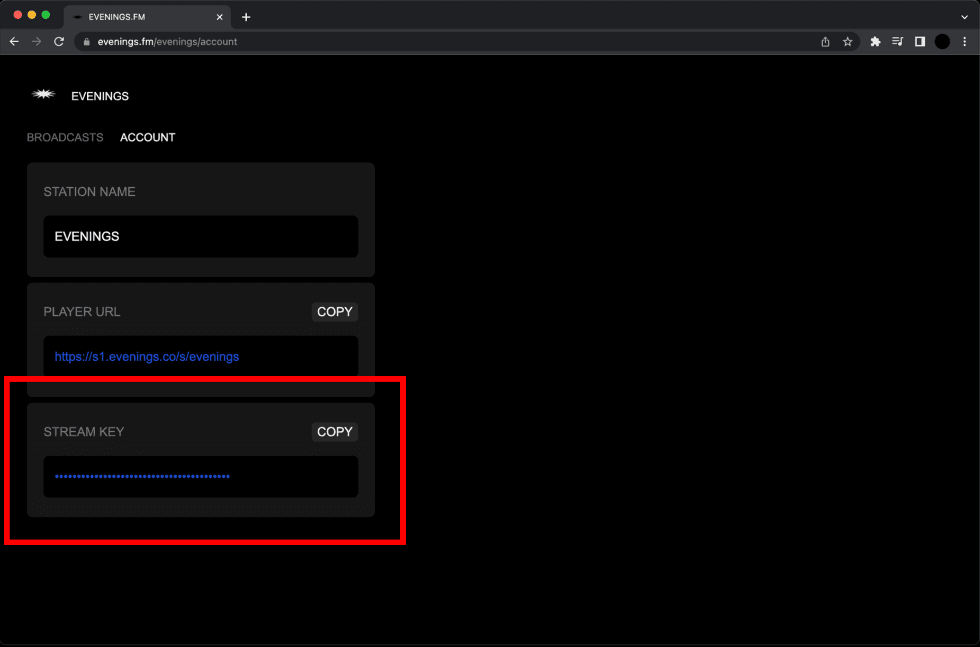Open a new browser tab

(x=246, y=17)
